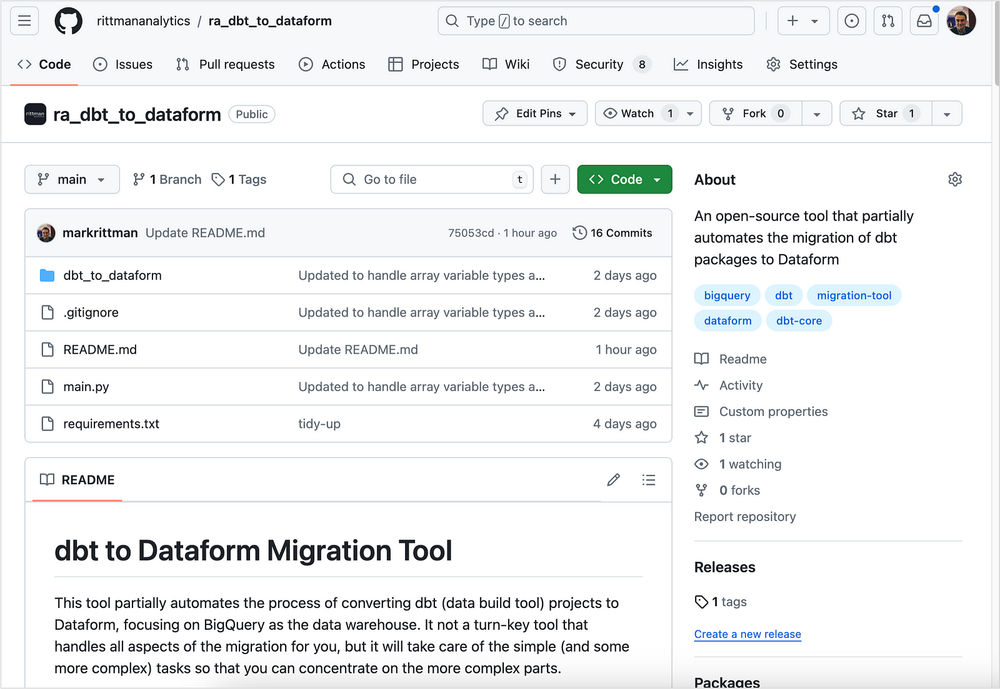Click the GitHub logo home icon
Screen dimensions: 1000x689
click(x=68, y=21)
